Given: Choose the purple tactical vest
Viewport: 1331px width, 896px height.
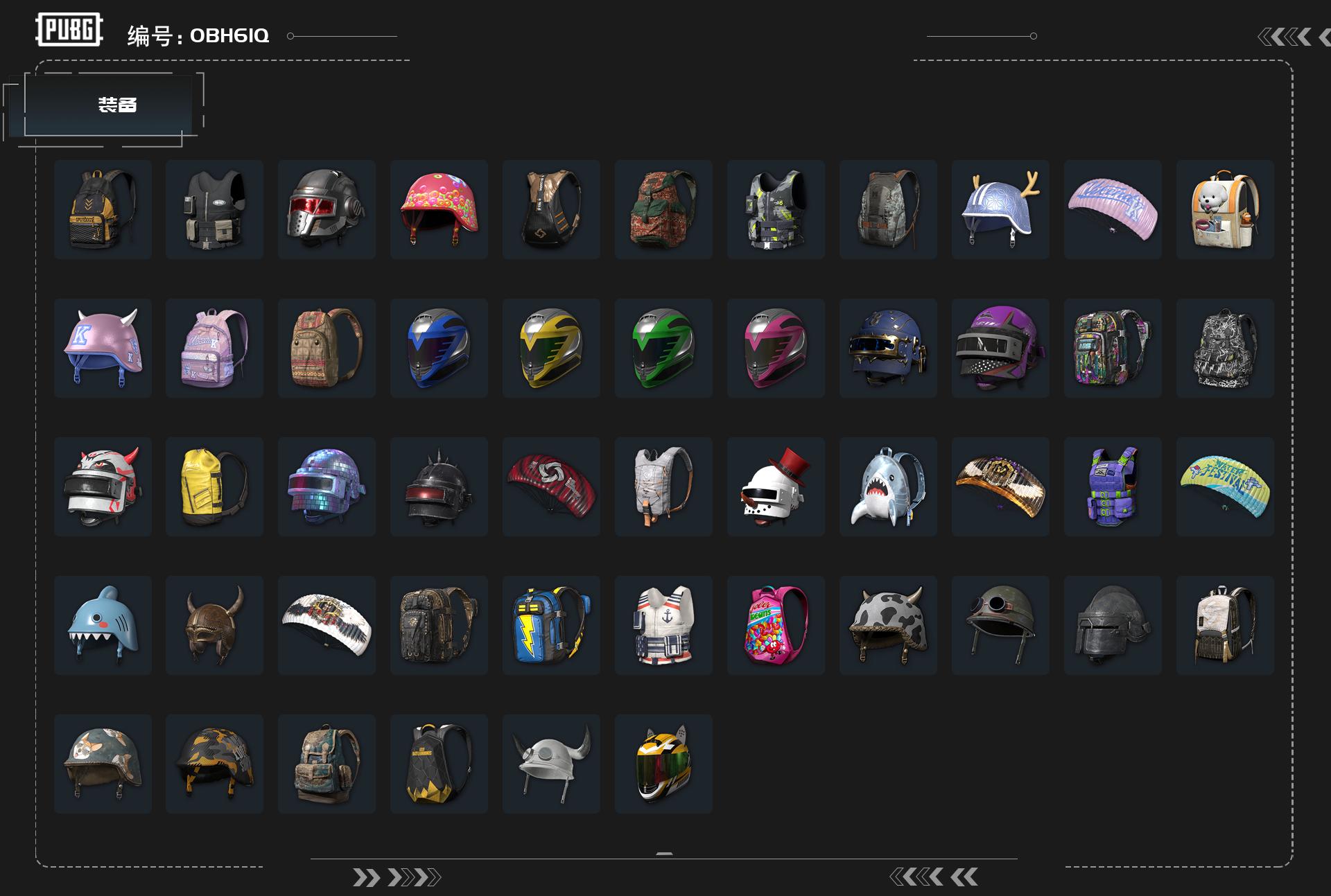Looking at the screenshot, I should pos(1113,486).
